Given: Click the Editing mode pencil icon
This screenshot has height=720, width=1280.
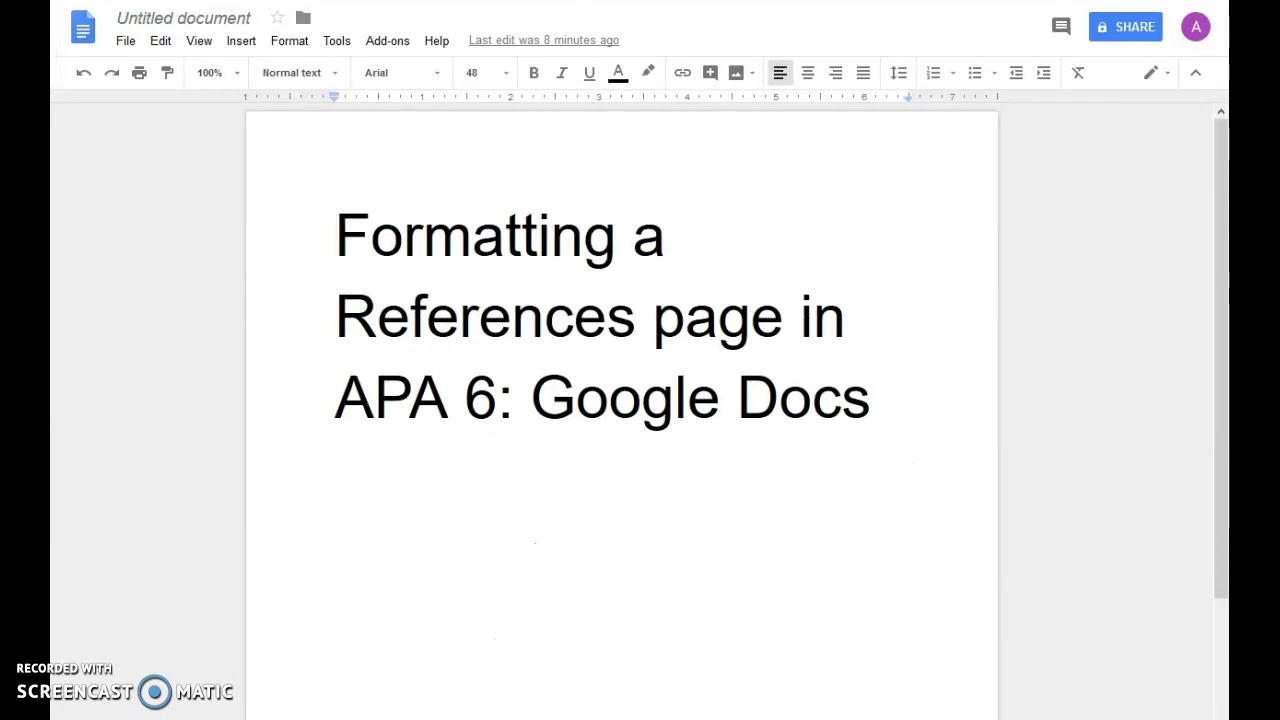Looking at the screenshot, I should (x=1151, y=73).
